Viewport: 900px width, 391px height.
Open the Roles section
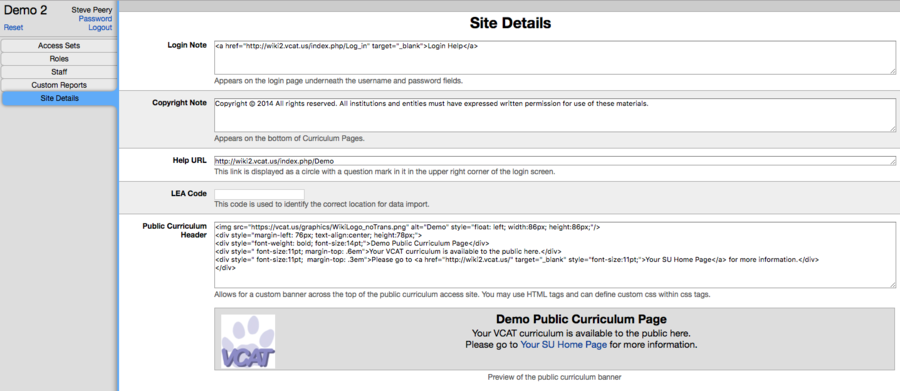click(x=59, y=59)
